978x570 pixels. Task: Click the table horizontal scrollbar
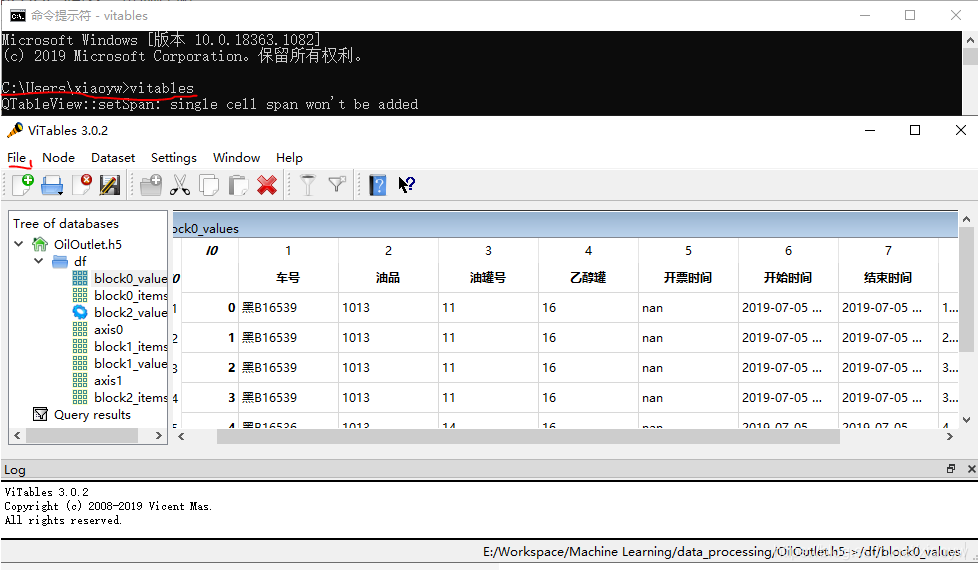[x=528, y=437]
